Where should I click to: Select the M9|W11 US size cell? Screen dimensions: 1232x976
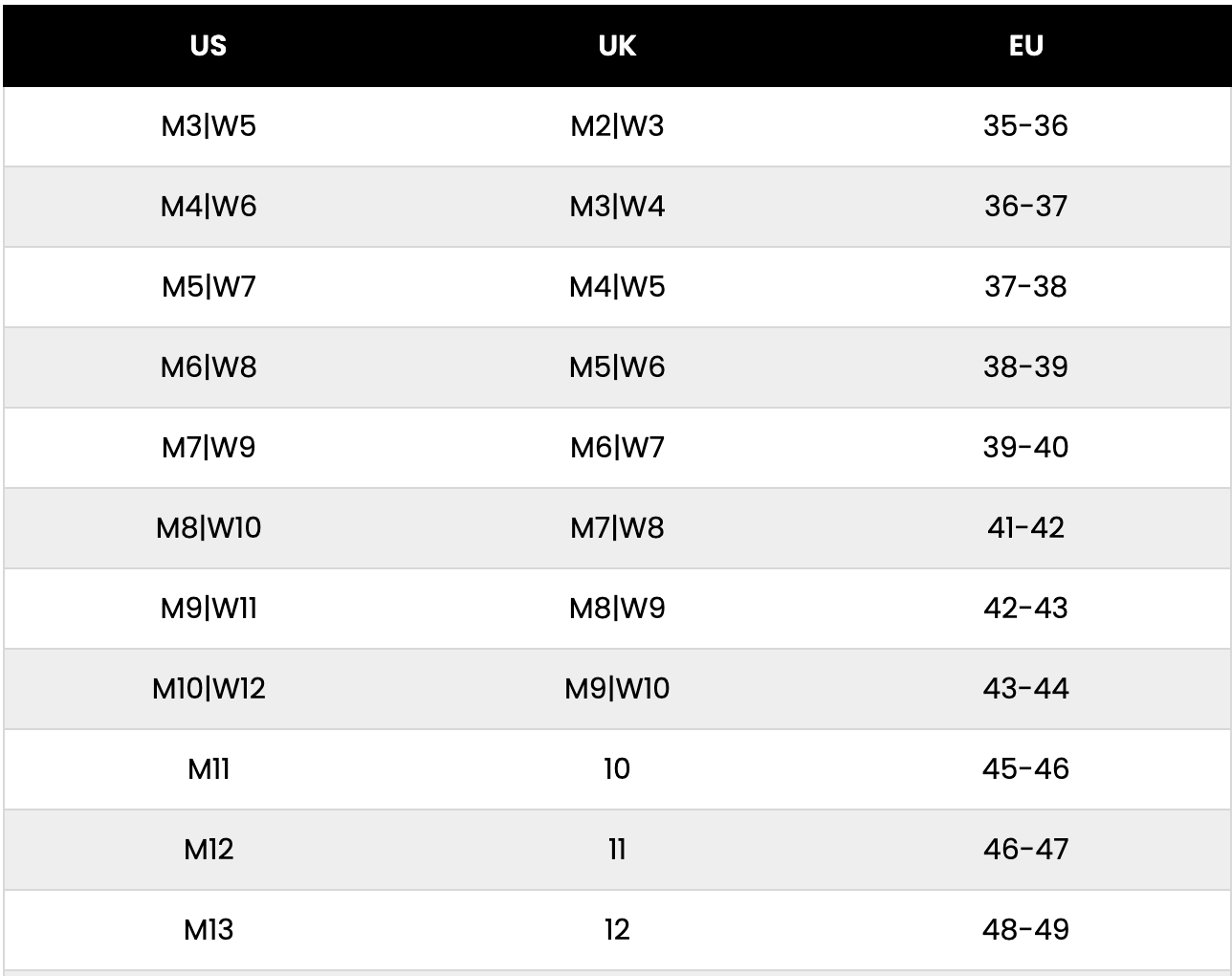[x=209, y=609]
